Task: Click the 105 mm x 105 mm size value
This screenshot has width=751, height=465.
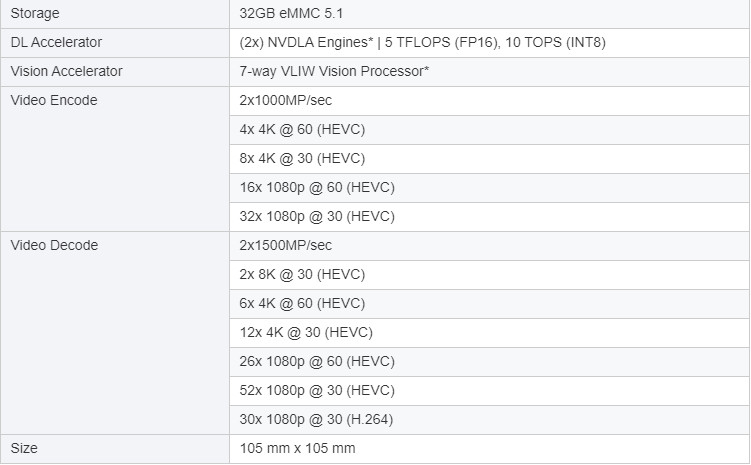Action: 298,449
